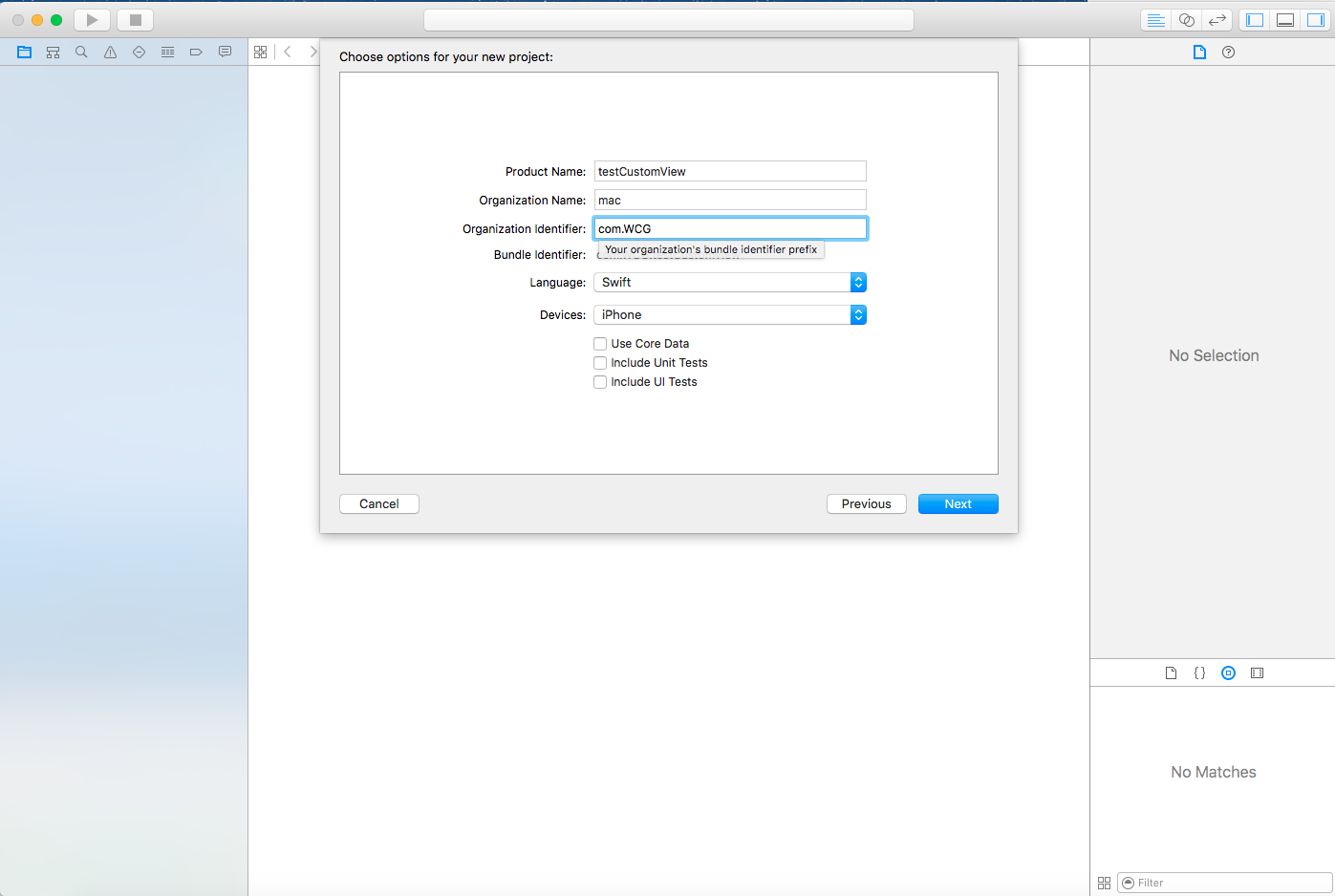The width and height of the screenshot is (1335, 896).
Task: Switch library to icon grid view
Action: pyautogui.click(x=1105, y=883)
